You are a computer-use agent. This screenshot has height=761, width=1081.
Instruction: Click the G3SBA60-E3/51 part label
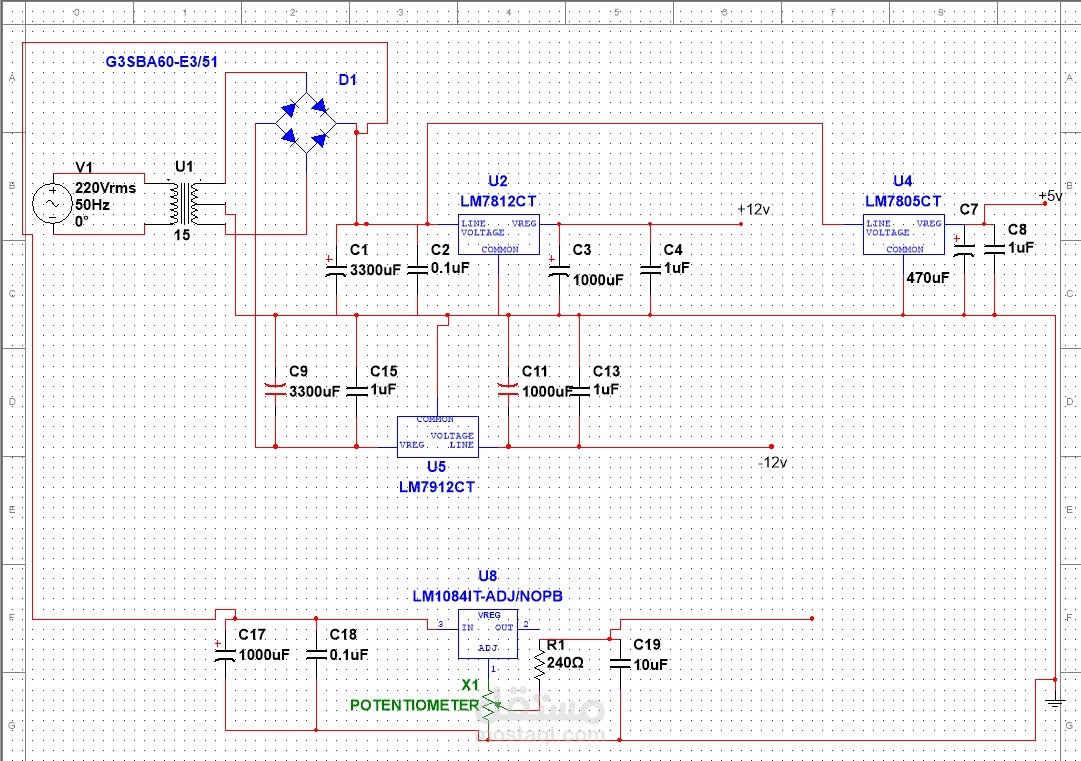[x=161, y=61]
